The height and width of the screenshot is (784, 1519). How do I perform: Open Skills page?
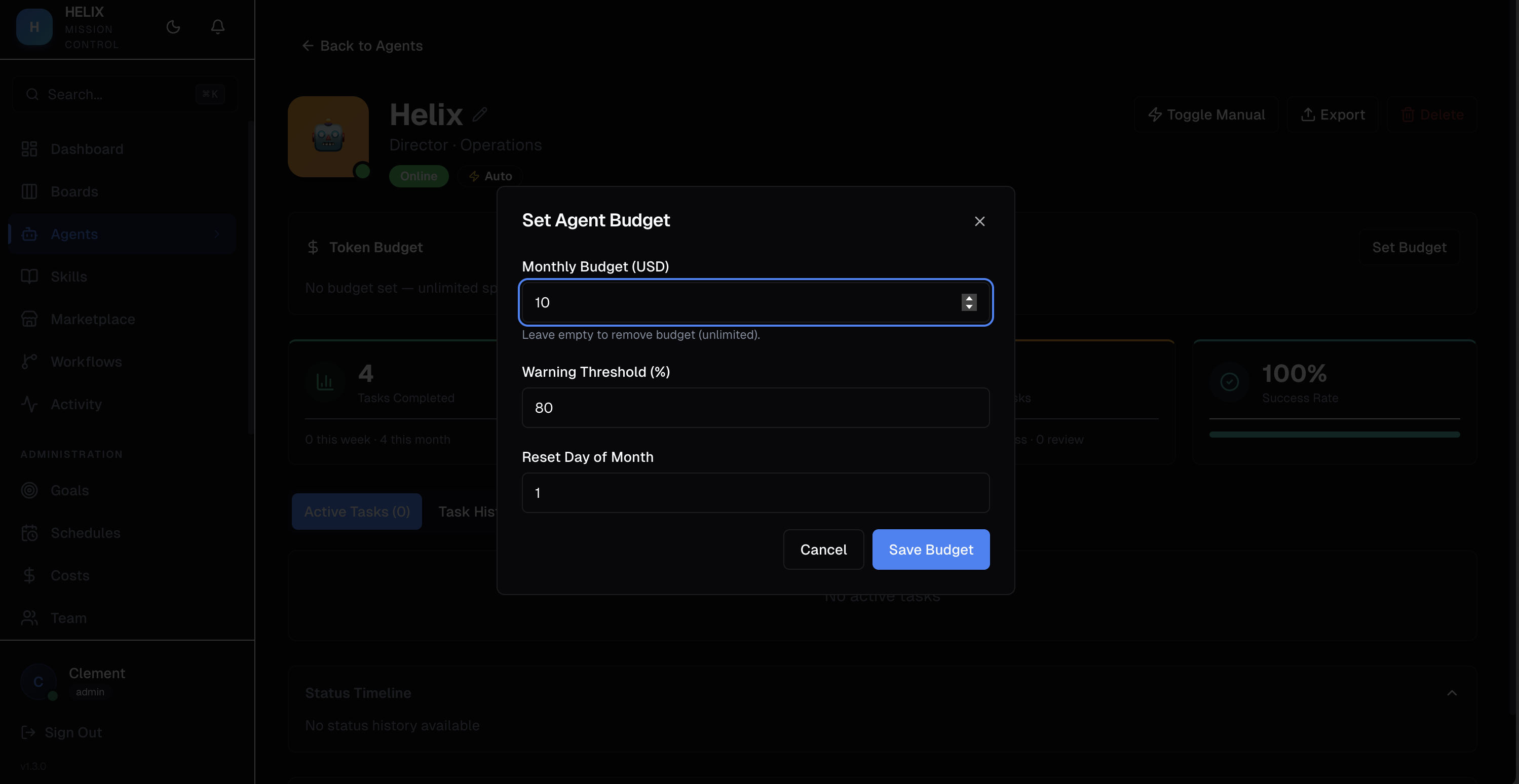point(122,277)
